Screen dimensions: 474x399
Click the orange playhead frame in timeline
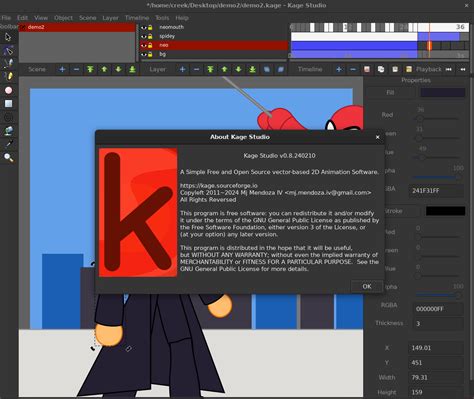pyautogui.click(x=429, y=45)
